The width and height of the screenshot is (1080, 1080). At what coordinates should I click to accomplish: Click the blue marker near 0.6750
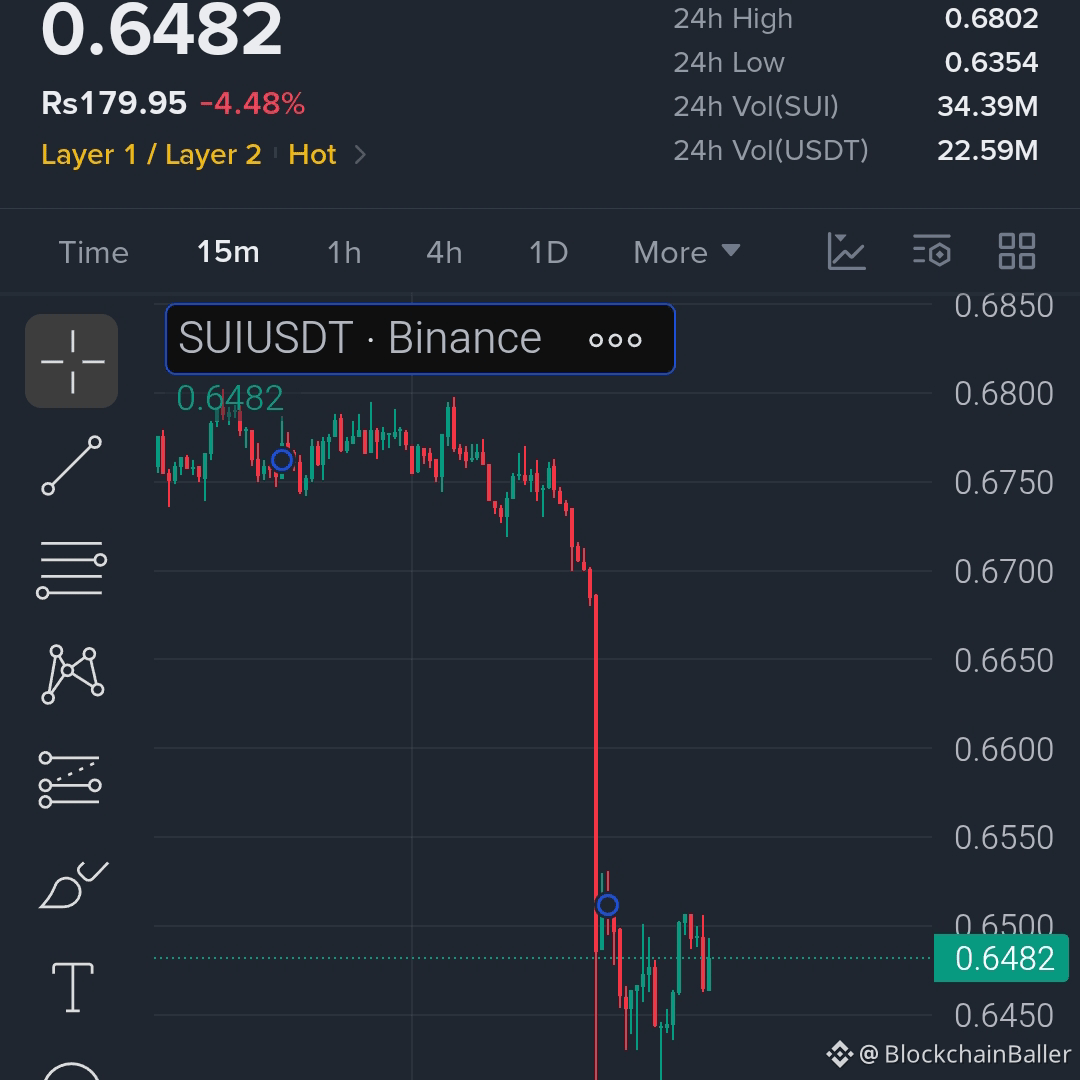click(x=282, y=460)
